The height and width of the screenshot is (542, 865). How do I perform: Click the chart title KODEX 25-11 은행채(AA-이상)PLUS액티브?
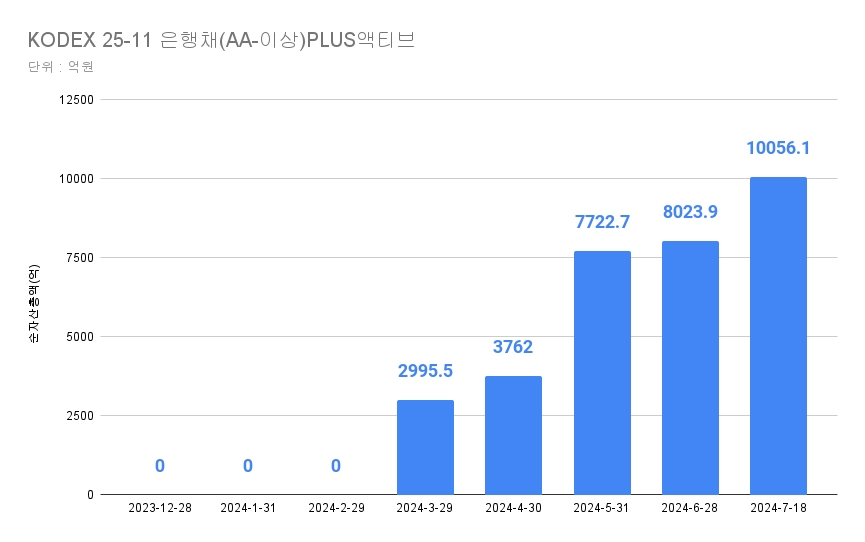point(221,40)
